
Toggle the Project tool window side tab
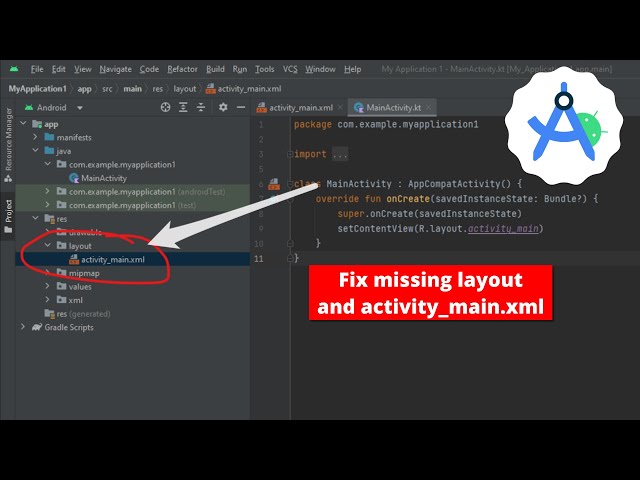(8, 216)
